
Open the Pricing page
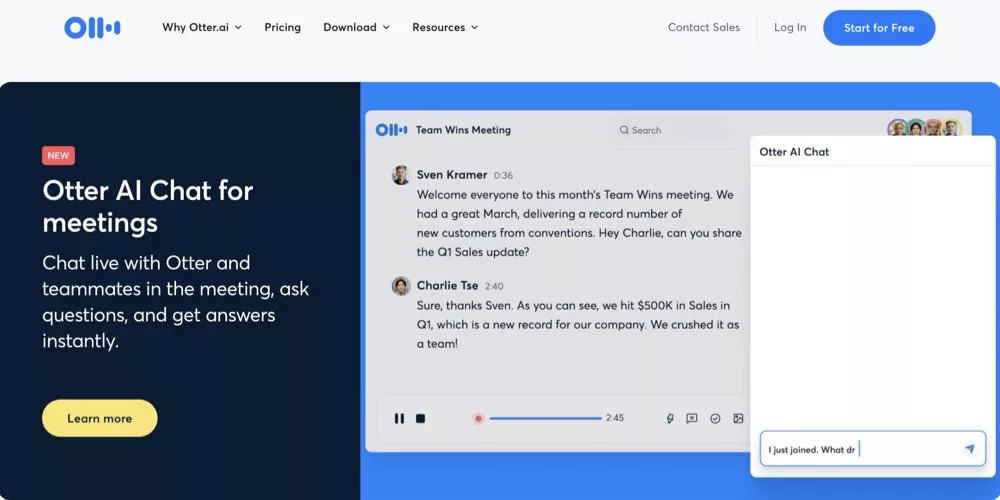click(x=283, y=27)
